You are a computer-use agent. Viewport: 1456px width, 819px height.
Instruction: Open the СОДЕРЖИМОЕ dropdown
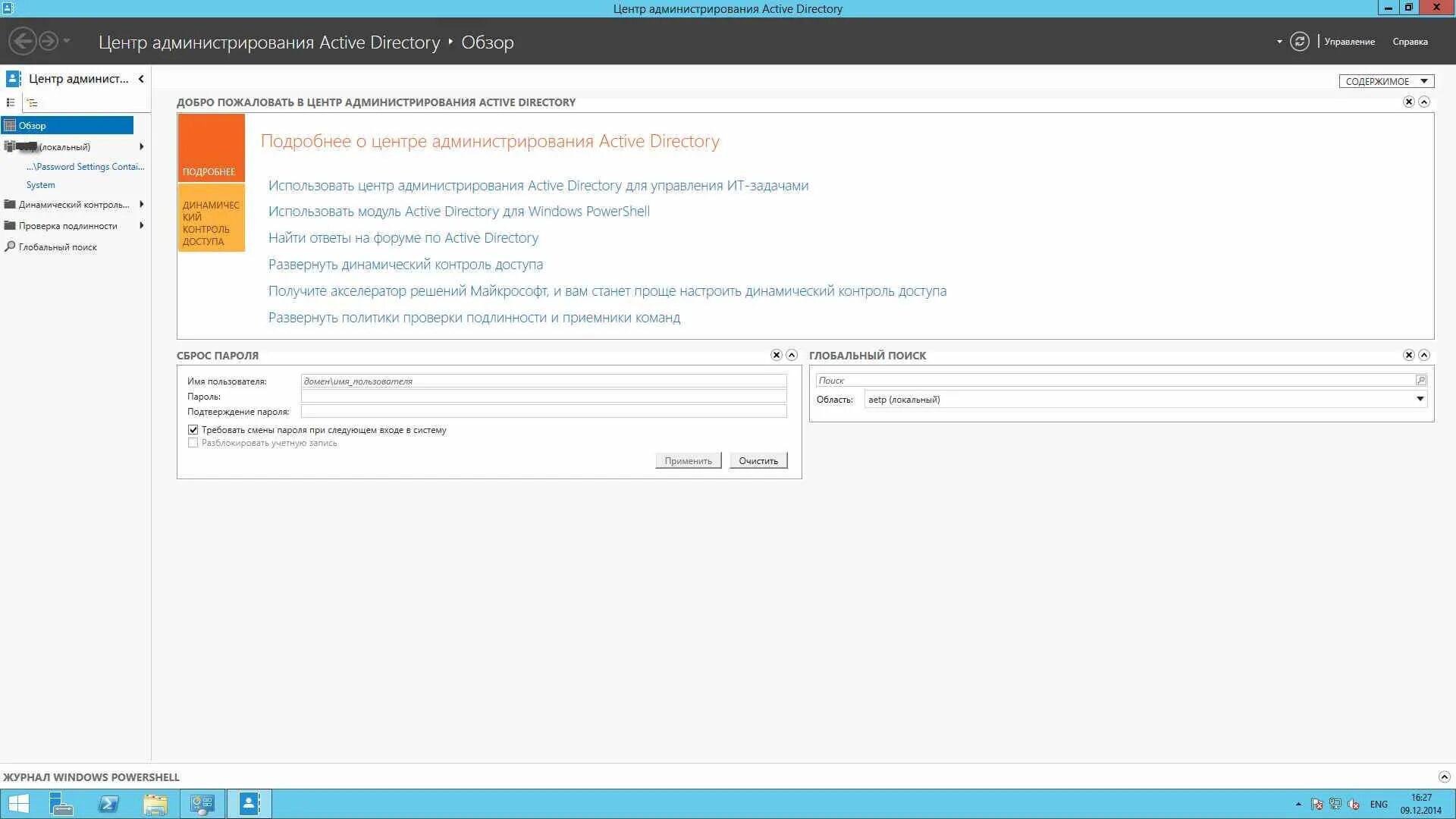pyautogui.click(x=1386, y=80)
